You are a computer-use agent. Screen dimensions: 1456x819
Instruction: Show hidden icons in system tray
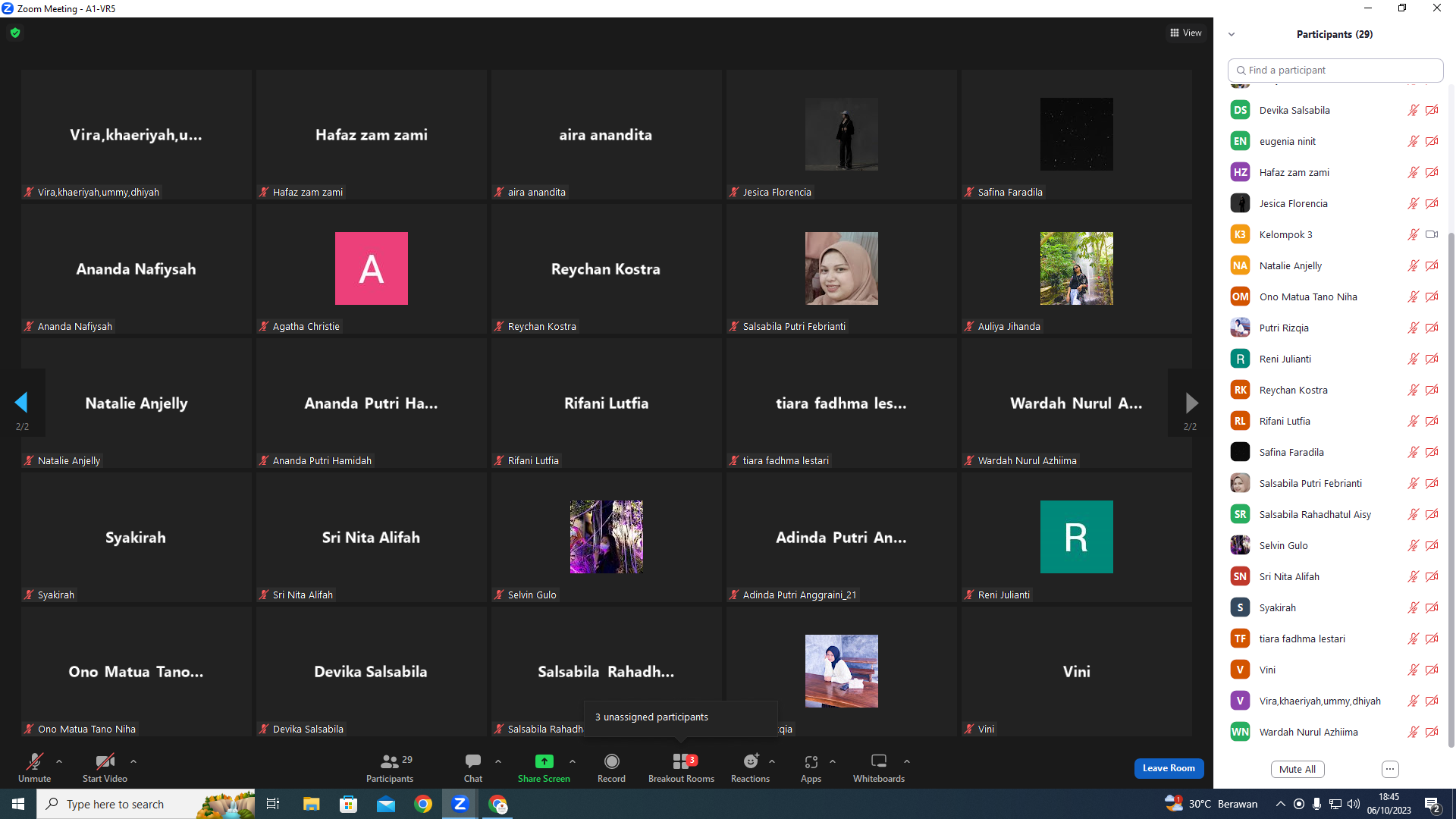(1281, 804)
